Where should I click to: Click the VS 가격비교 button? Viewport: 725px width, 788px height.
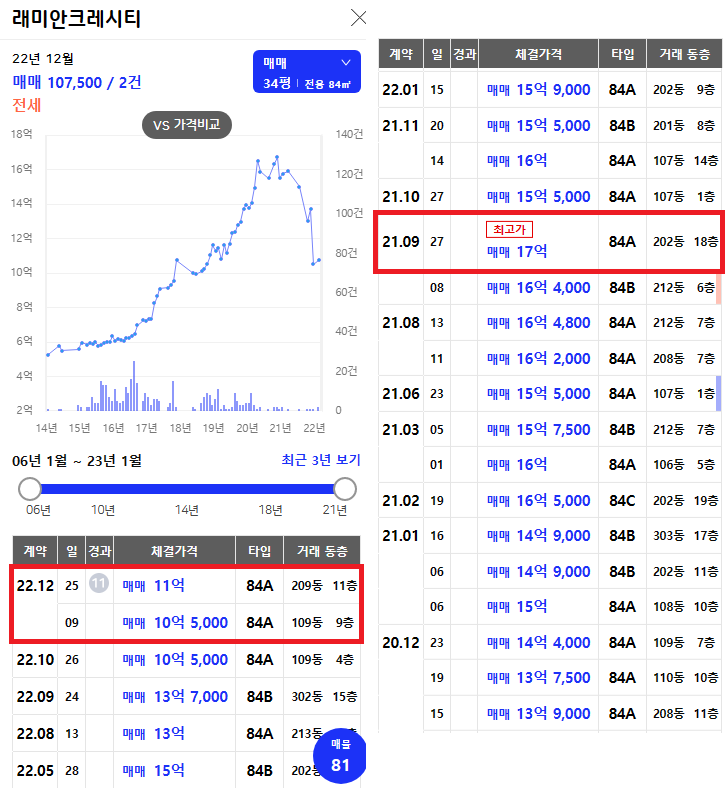[x=187, y=125]
